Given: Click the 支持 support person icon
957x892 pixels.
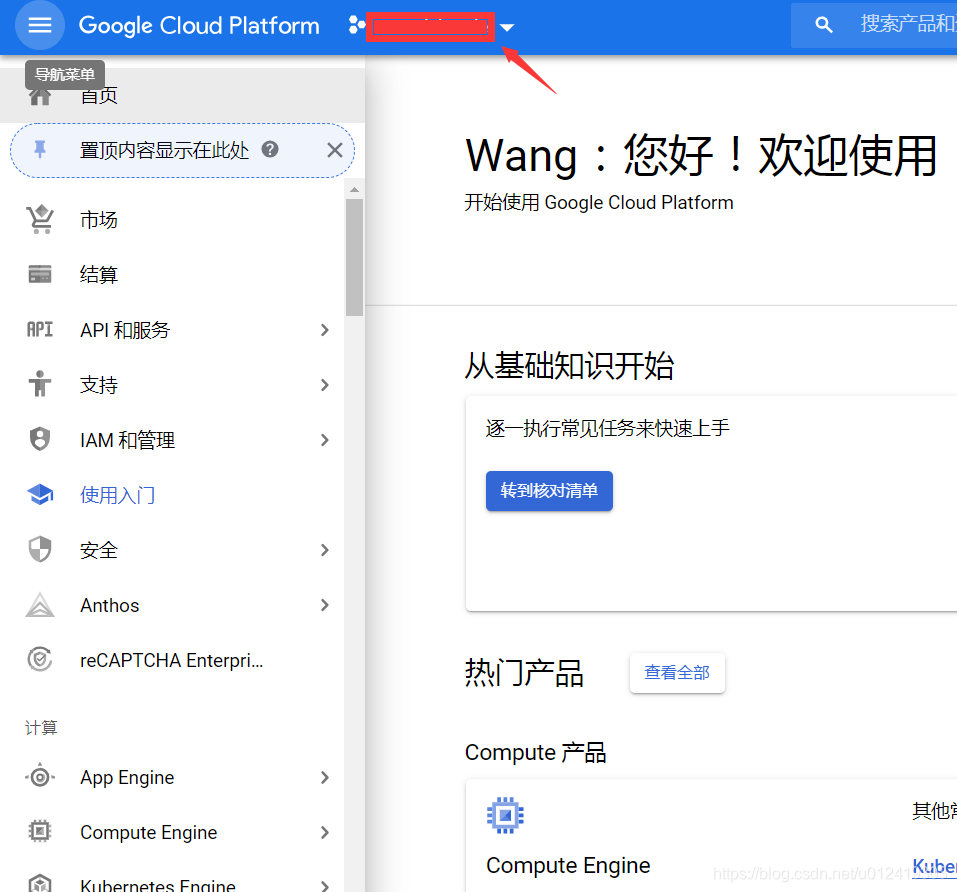Looking at the screenshot, I should click(x=40, y=384).
